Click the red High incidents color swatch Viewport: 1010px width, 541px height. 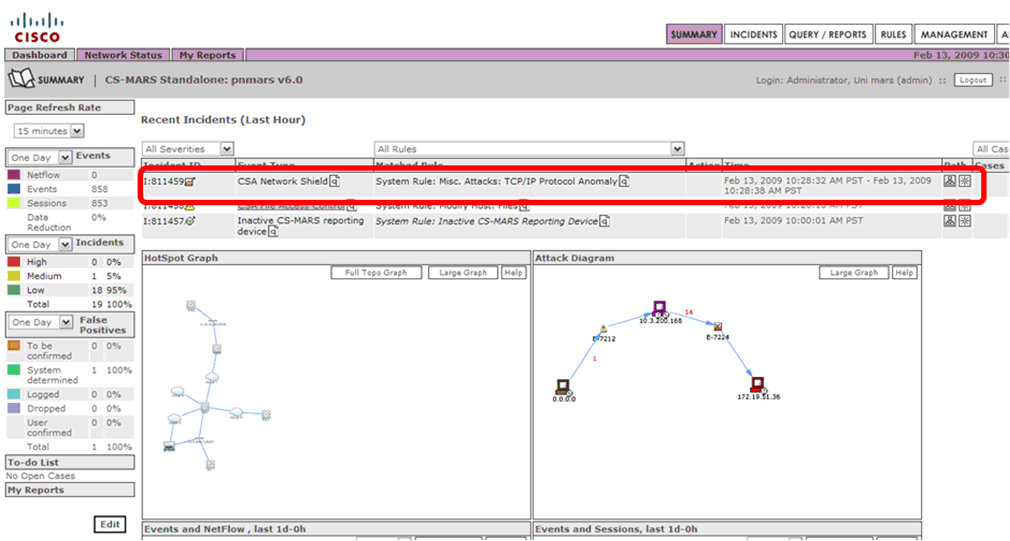coord(14,261)
